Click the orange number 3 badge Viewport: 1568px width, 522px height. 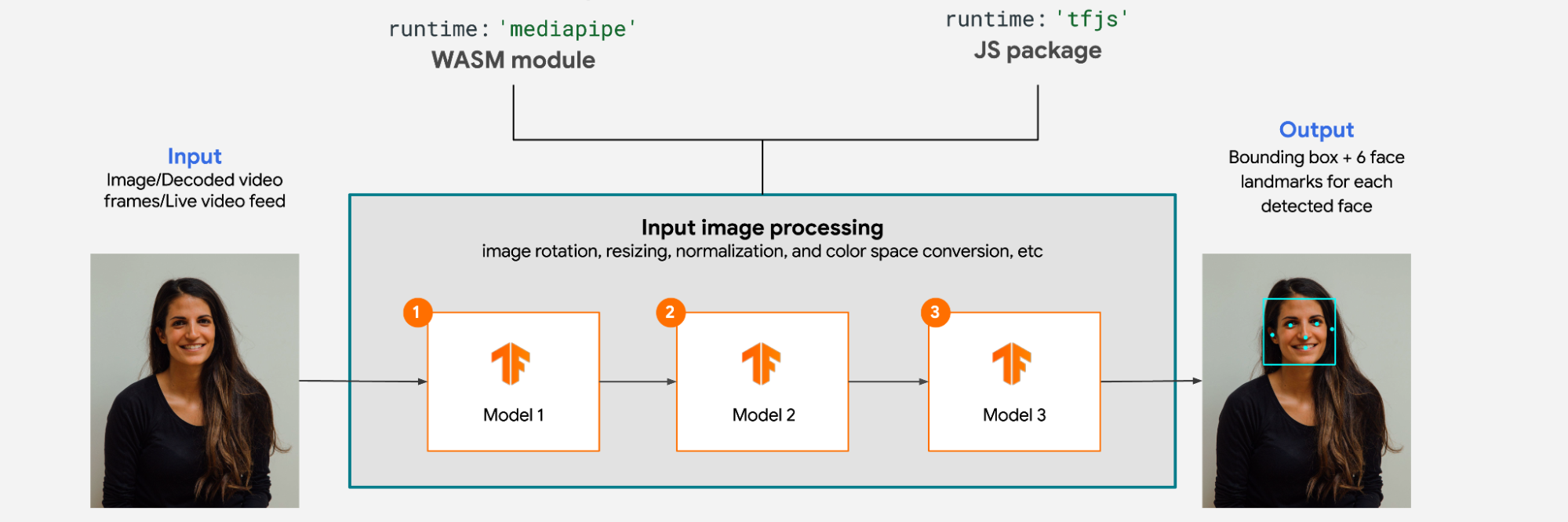[935, 312]
